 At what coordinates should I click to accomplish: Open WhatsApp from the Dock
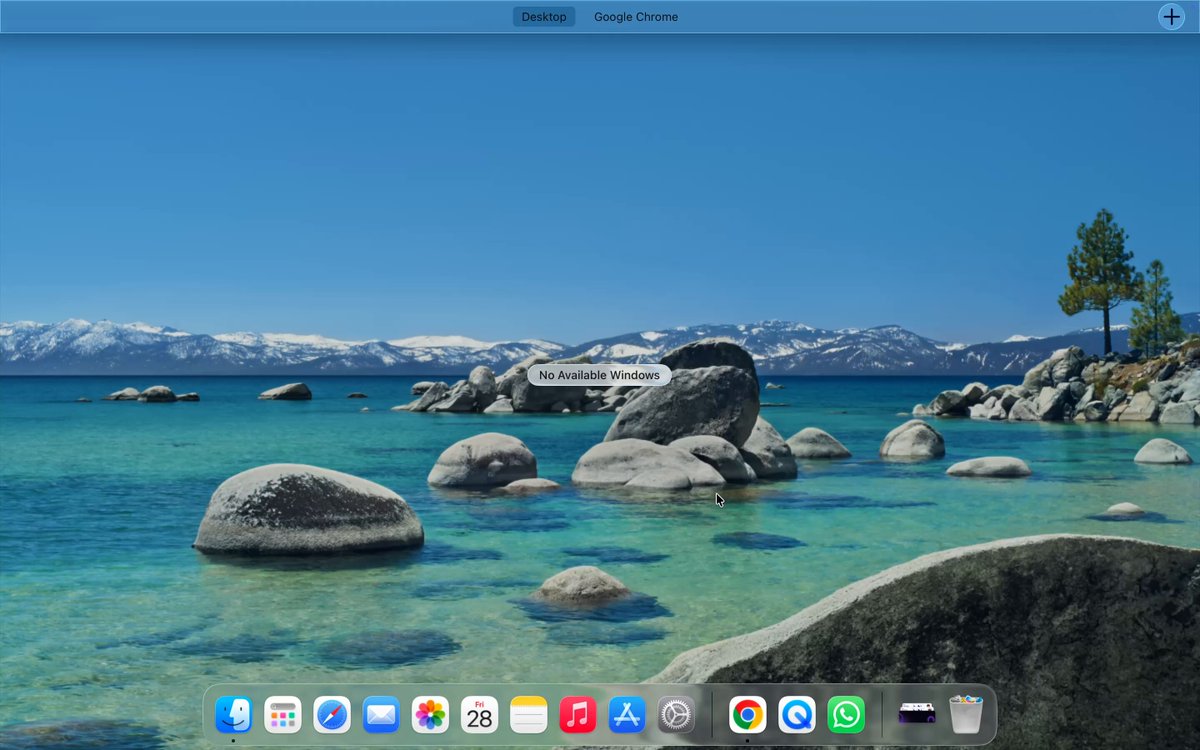tap(846, 715)
